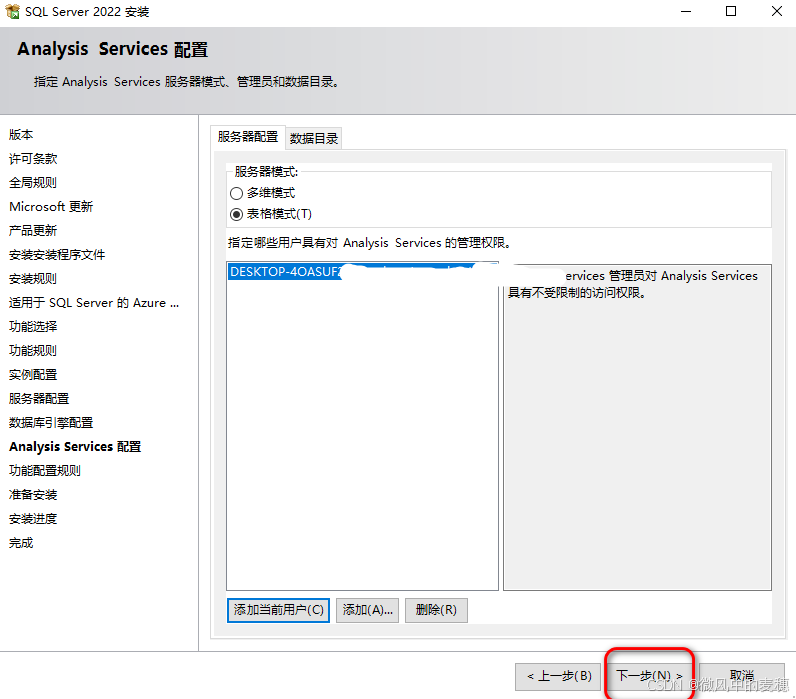The height and width of the screenshot is (699, 796).
Task: Click 服务器配置 step in sidebar
Action: 39,398
